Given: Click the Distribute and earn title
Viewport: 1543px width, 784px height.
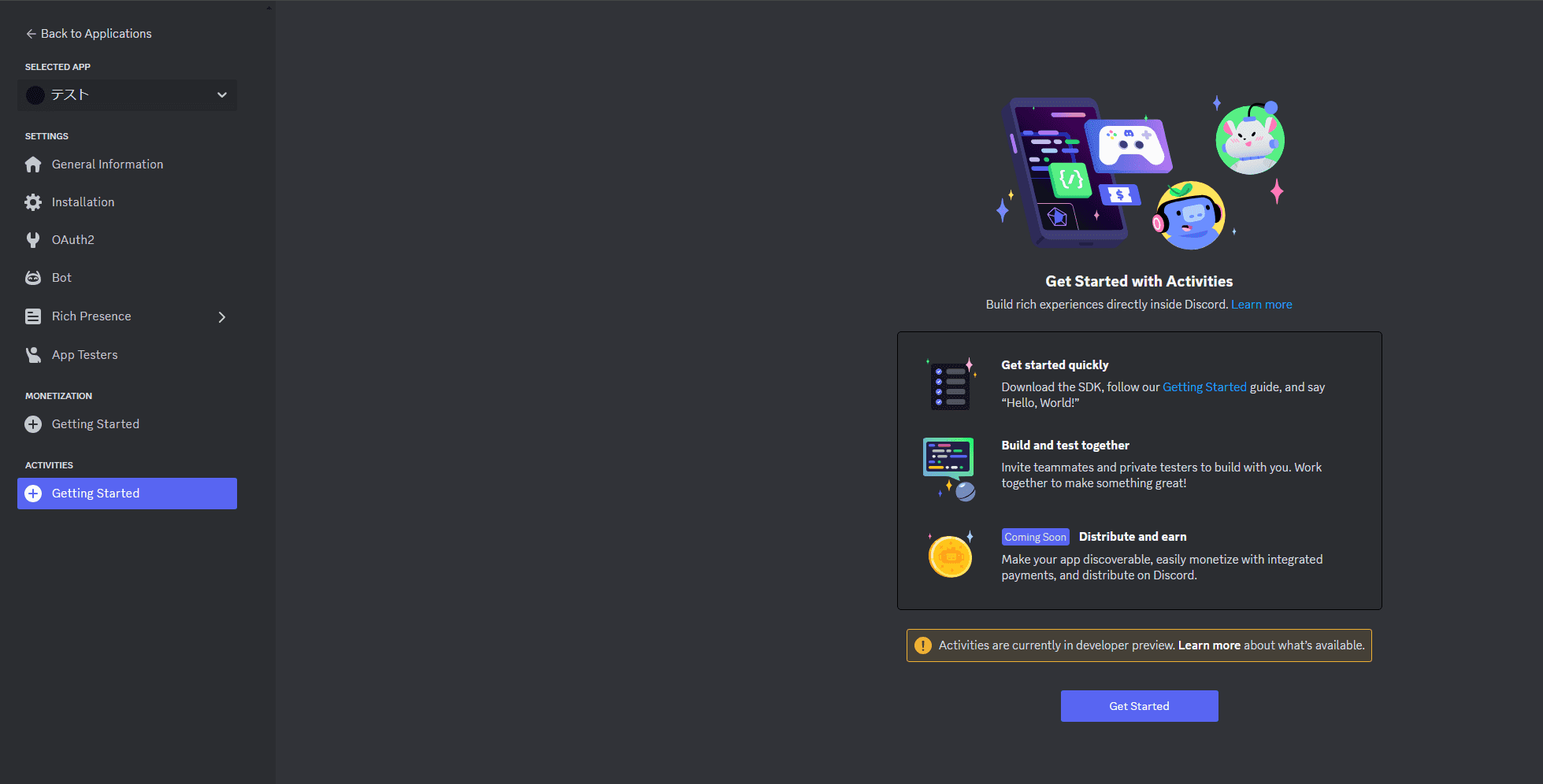Looking at the screenshot, I should tap(1133, 537).
